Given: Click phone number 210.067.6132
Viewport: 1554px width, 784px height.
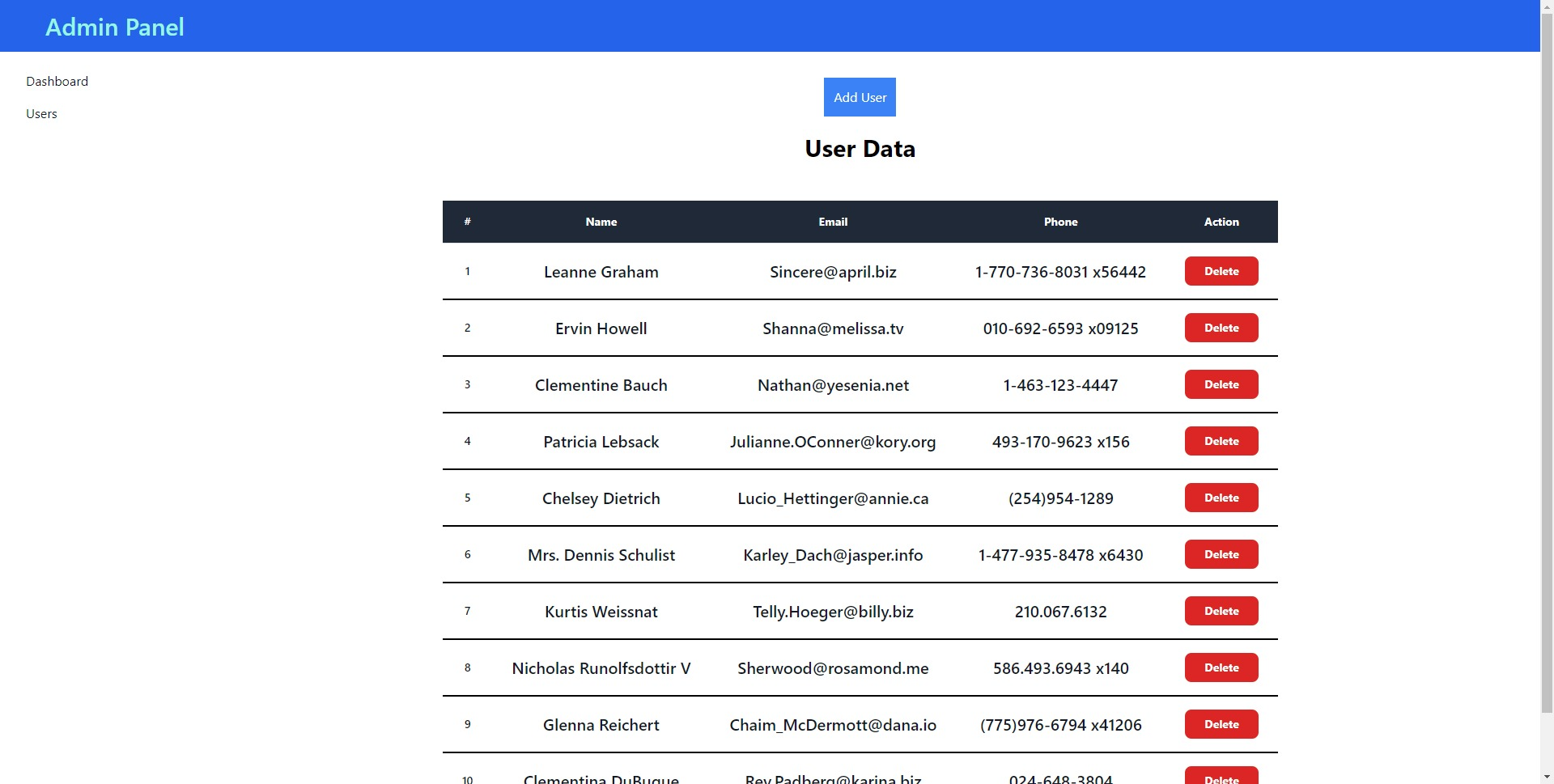Looking at the screenshot, I should point(1060,612).
